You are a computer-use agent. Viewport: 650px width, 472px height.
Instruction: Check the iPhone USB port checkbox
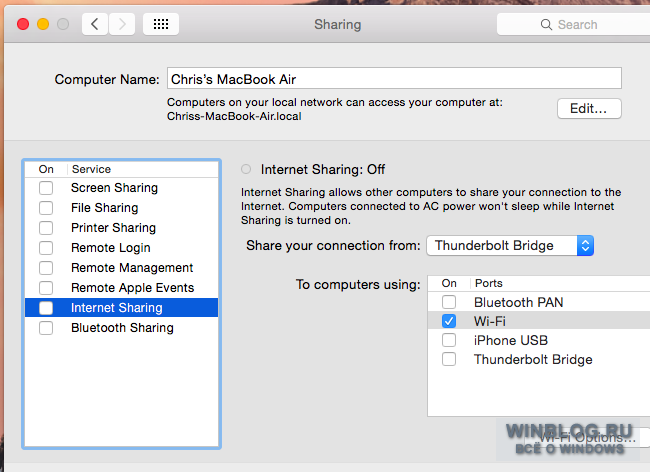(449, 340)
